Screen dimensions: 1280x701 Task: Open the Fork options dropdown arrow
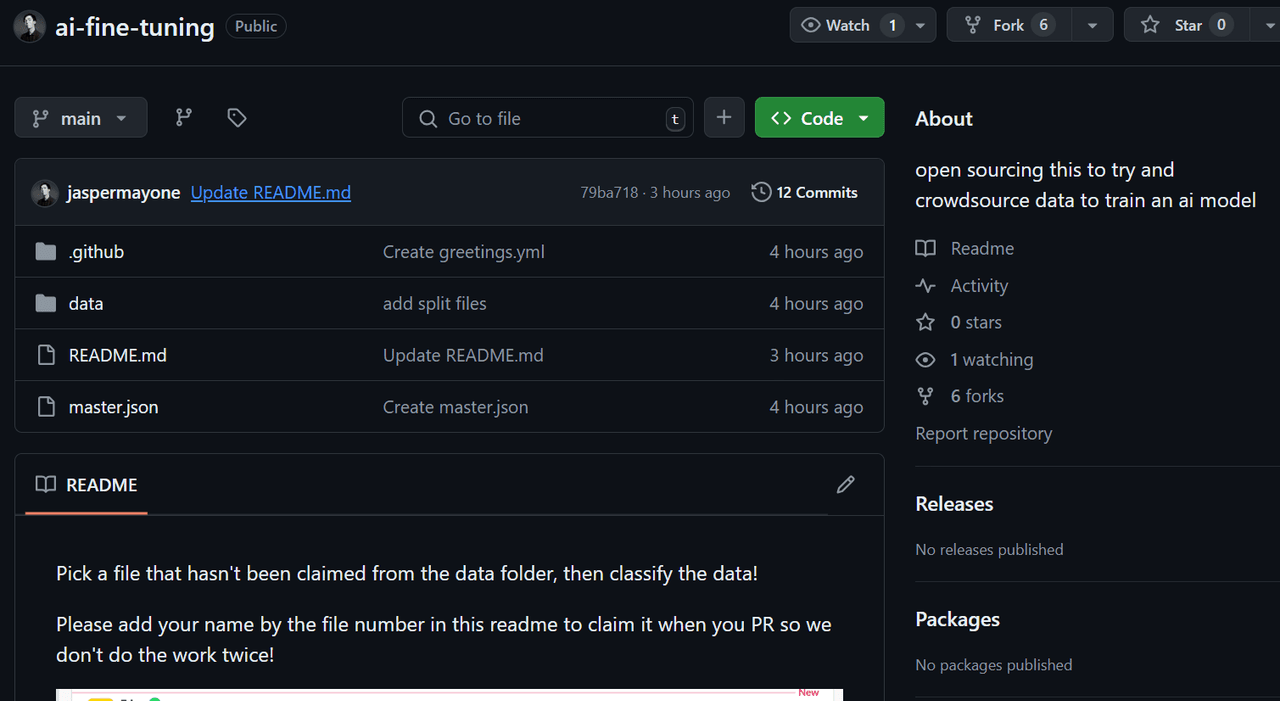(x=1092, y=25)
